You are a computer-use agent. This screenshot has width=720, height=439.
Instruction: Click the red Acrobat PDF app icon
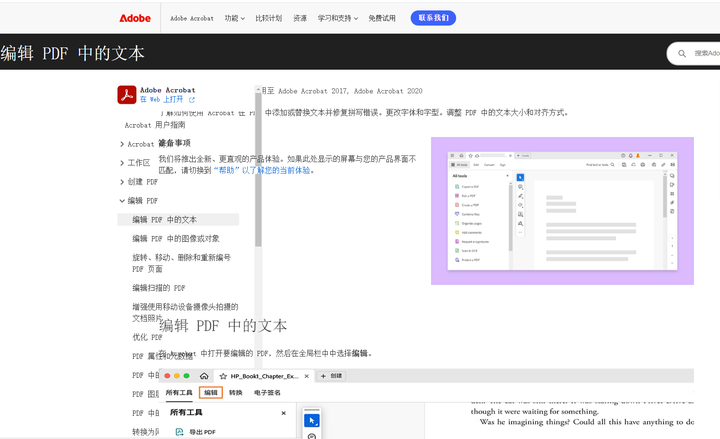[x=127, y=95]
